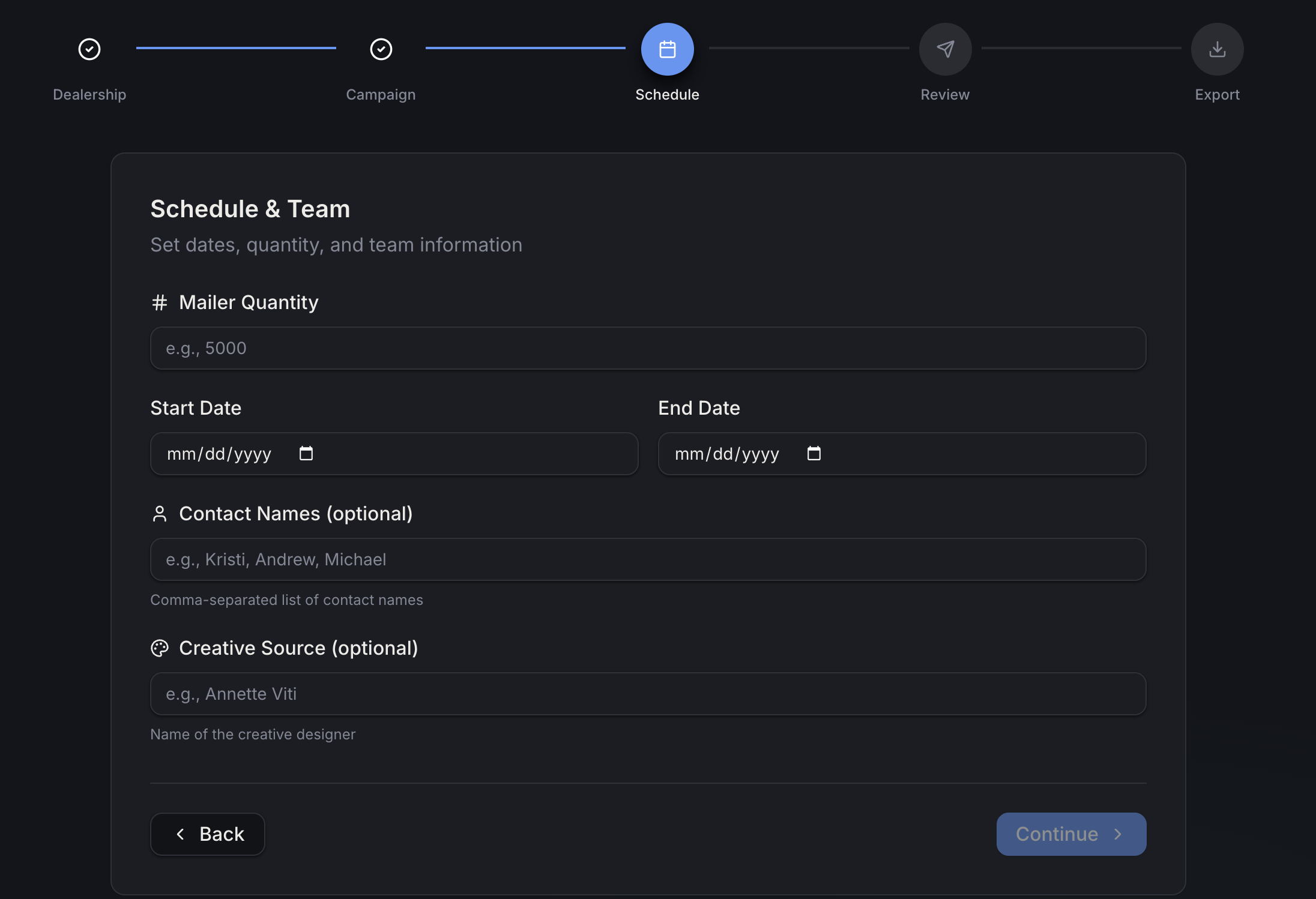Click the Dealership step checkmark icon
Viewport: 1316px width, 899px height.
(89, 49)
